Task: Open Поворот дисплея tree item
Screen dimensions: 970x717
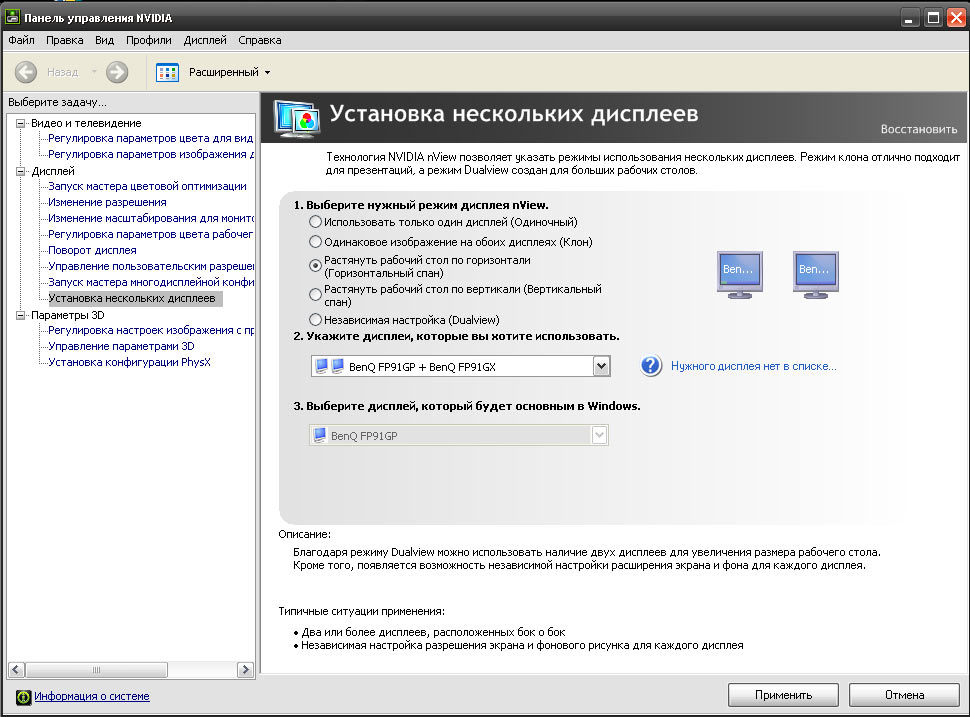Action: click(x=92, y=251)
